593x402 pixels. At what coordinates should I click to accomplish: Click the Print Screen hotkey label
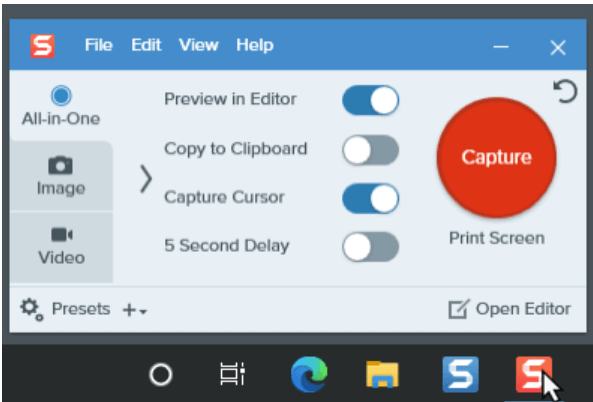pos(497,238)
